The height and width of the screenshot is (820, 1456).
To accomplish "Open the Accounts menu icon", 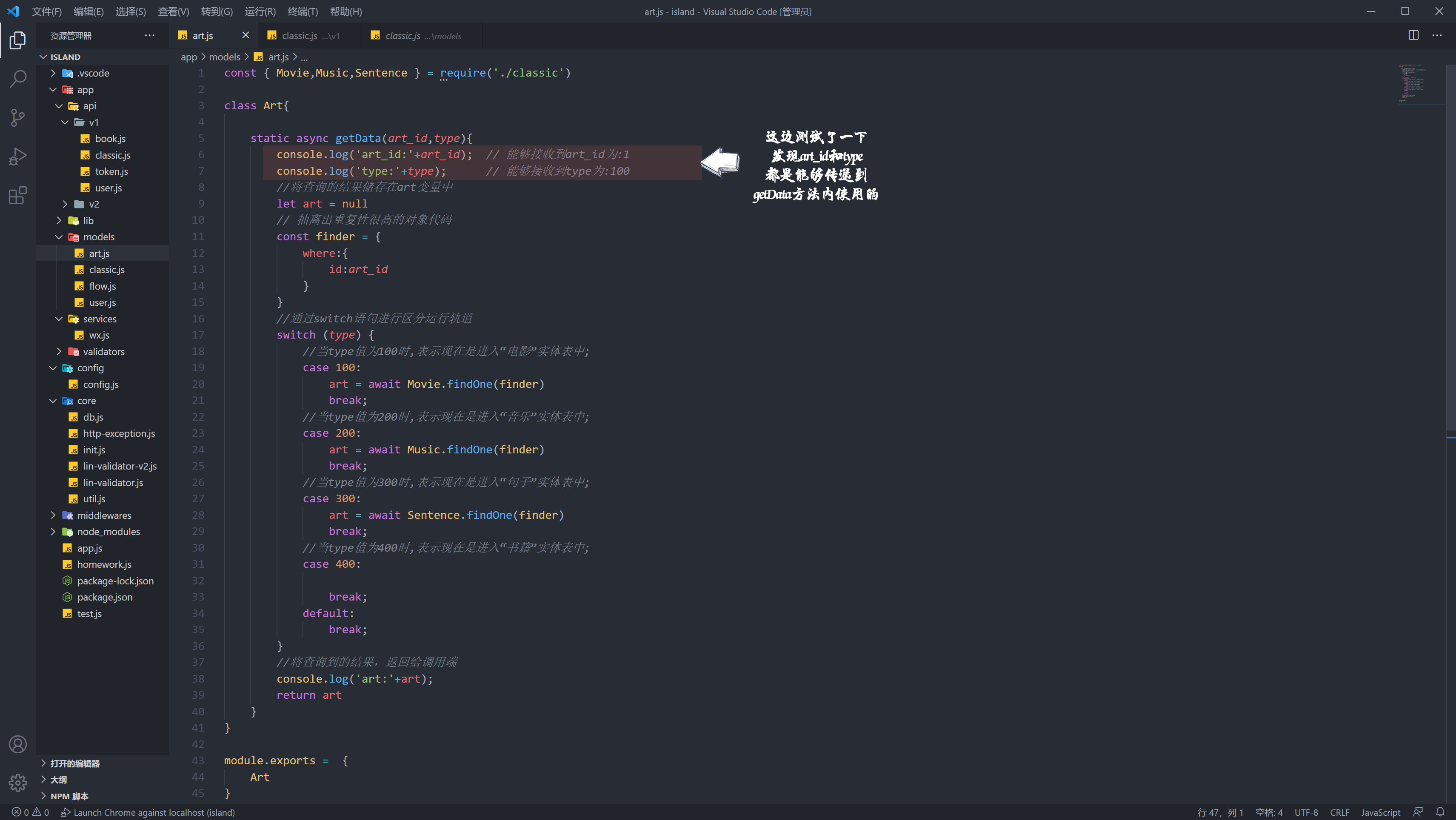I will pyautogui.click(x=17, y=744).
